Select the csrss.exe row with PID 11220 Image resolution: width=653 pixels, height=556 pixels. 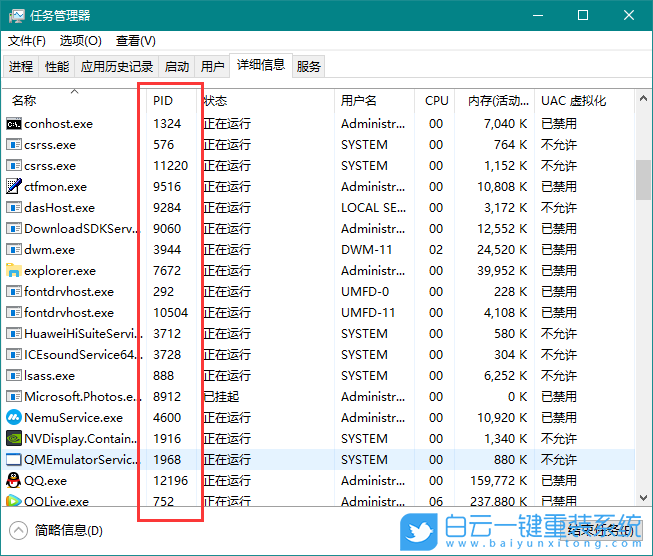coord(319,165)
